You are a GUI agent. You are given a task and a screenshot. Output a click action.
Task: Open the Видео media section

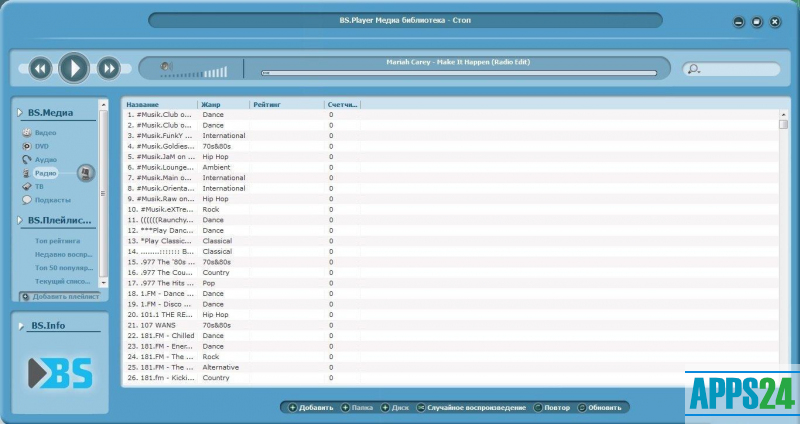pos(44,132)
